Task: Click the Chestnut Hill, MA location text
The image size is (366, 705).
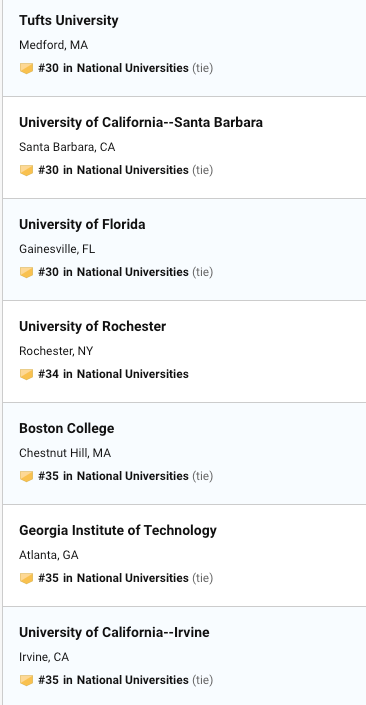Action: (65, 453)
